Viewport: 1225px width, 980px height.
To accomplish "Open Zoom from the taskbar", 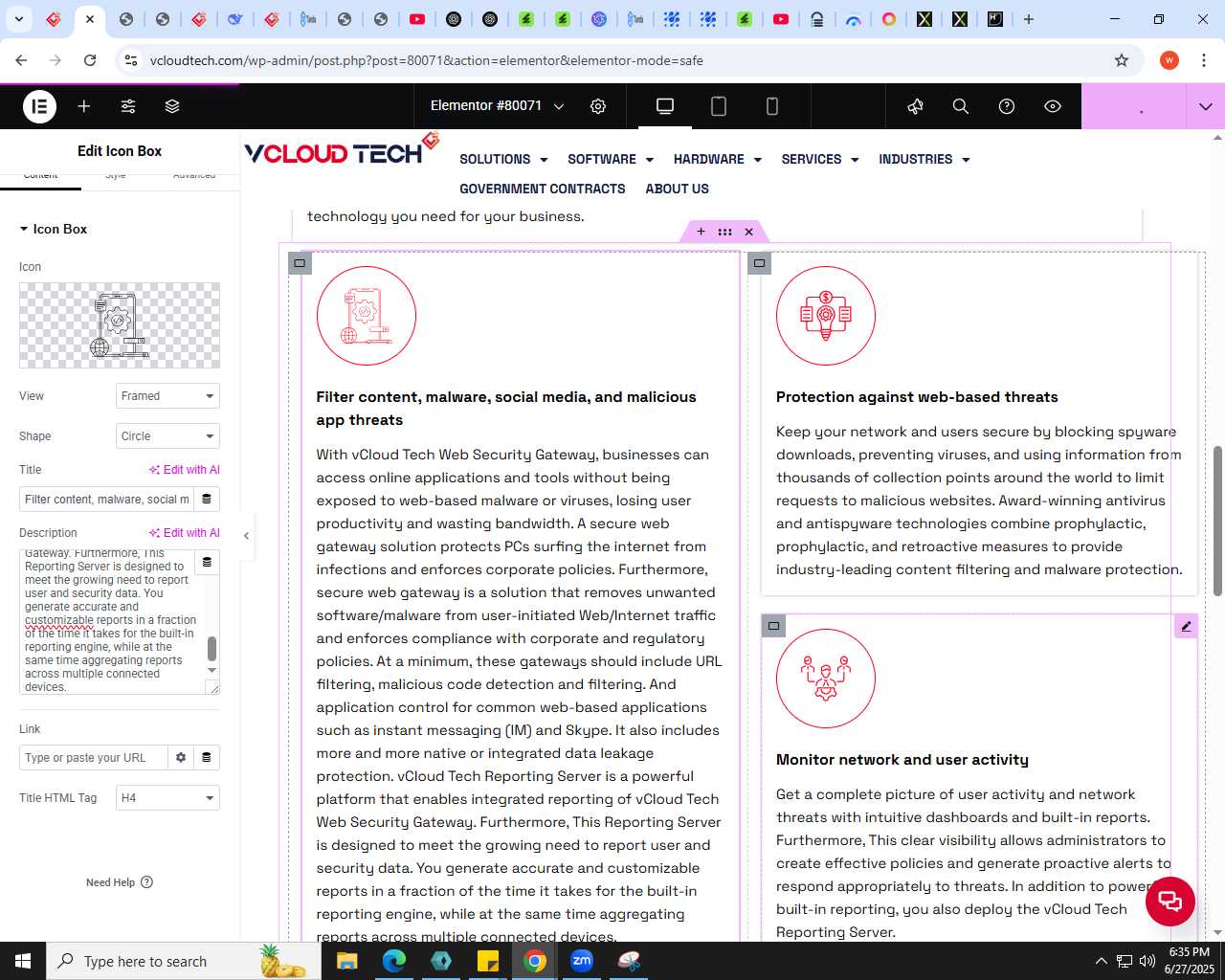I will coord(582,961).
